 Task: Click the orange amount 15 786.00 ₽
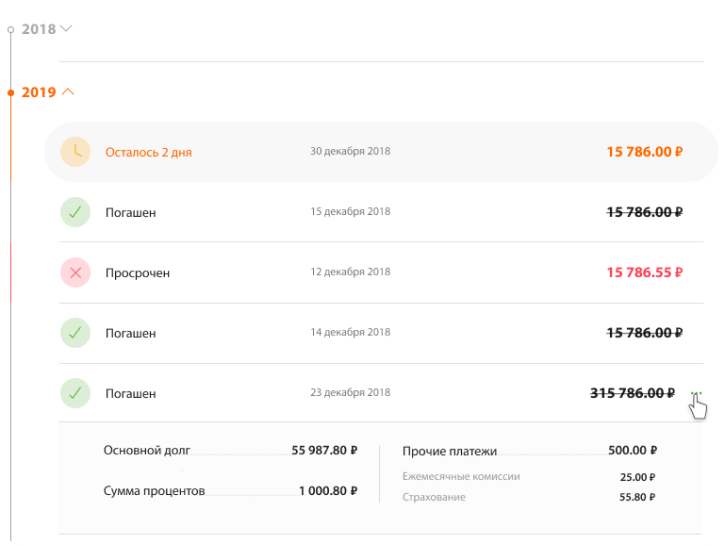click(644, 152)
